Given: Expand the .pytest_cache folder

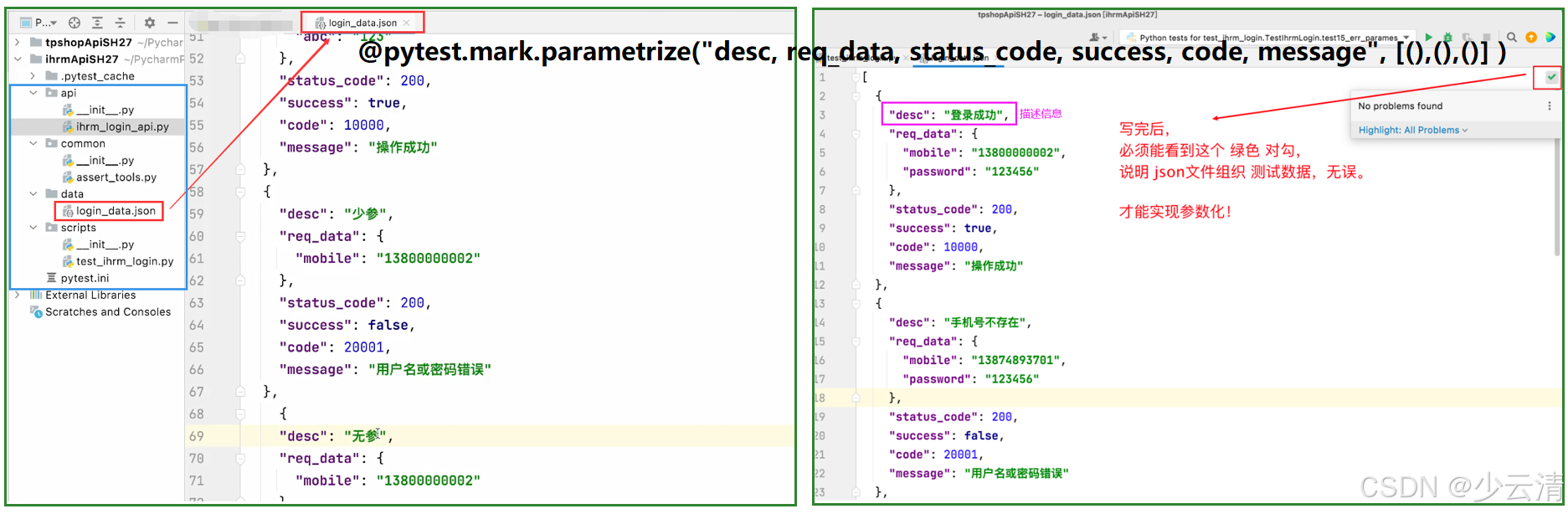Looking at the screenshot, I should click(33, 76).
